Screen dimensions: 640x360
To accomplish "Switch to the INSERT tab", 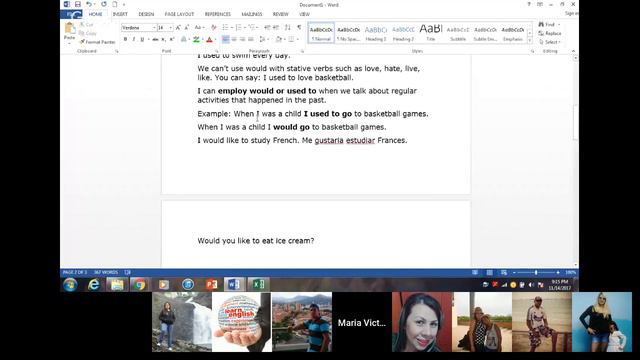I will coord(120,14).
